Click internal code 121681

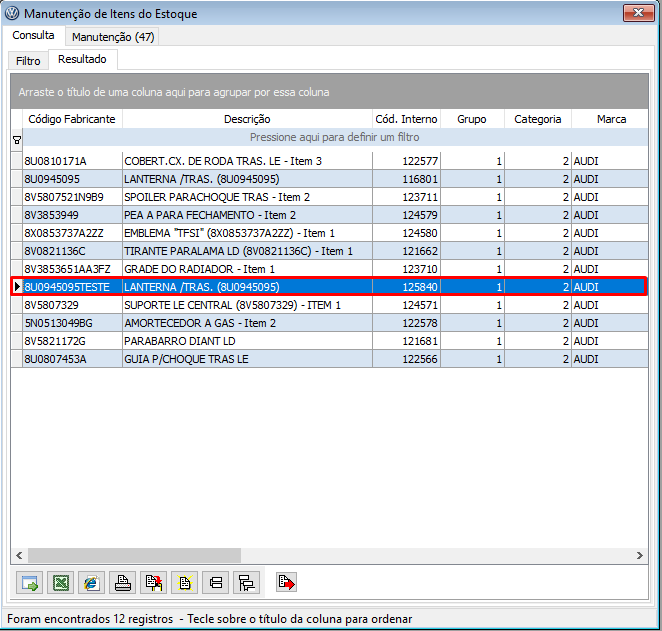pos(407,341)
